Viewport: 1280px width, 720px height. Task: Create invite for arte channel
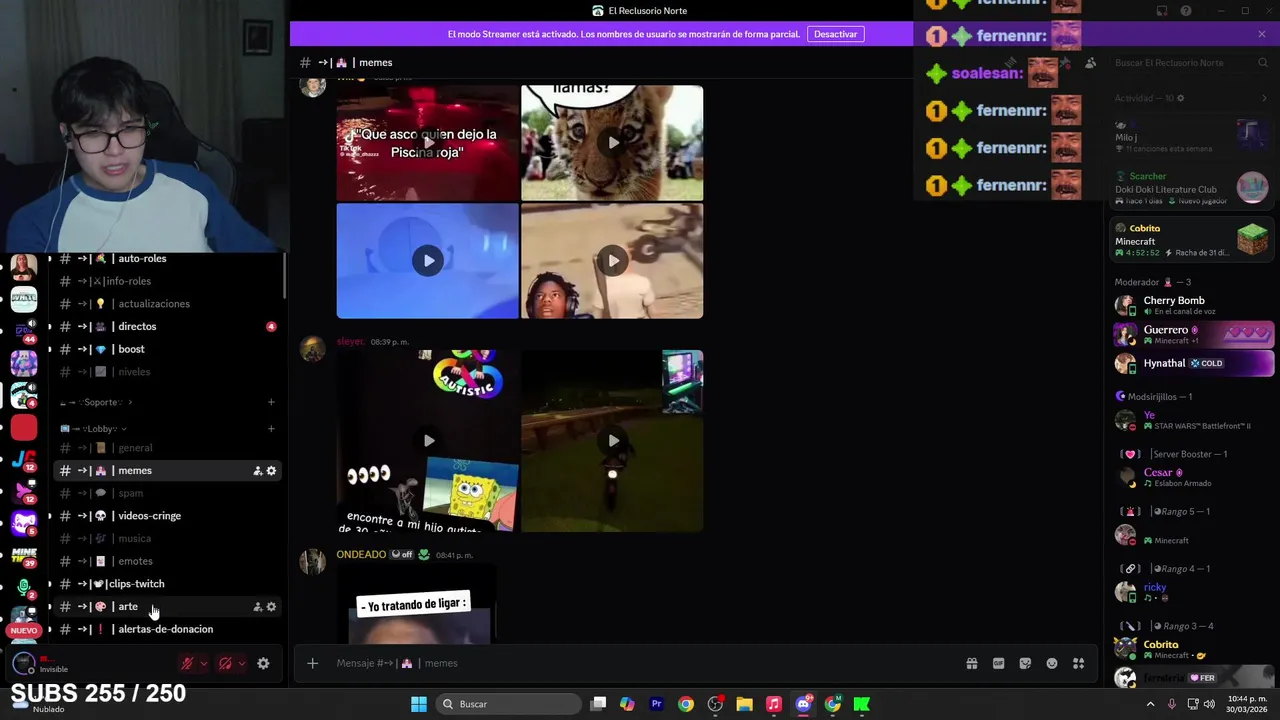(257, 607)
